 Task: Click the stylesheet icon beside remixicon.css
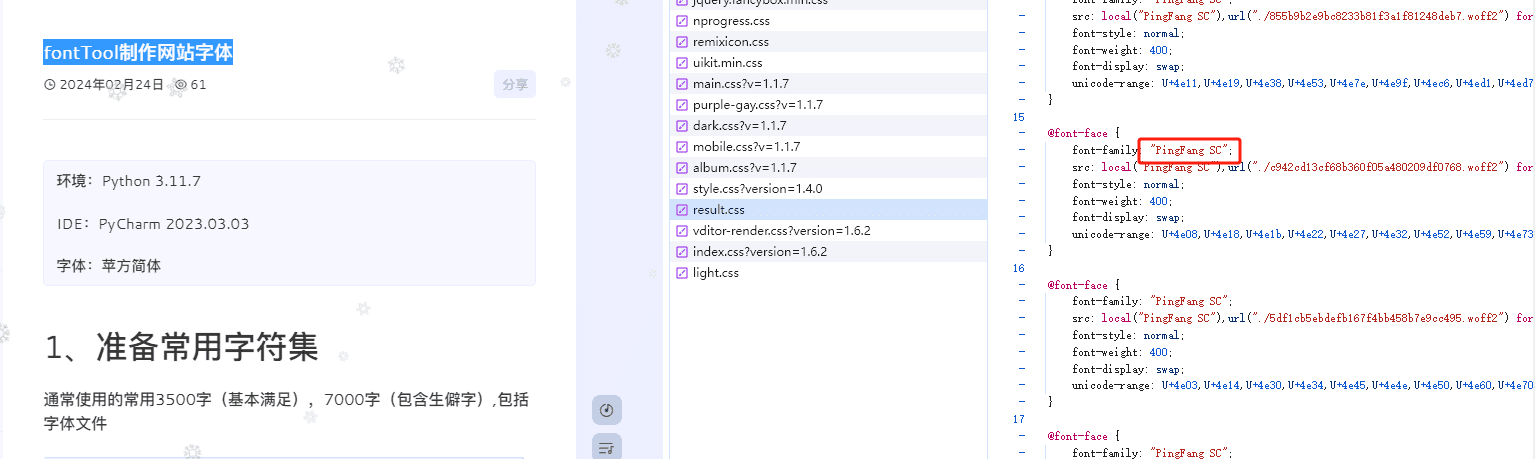point(682,42)
